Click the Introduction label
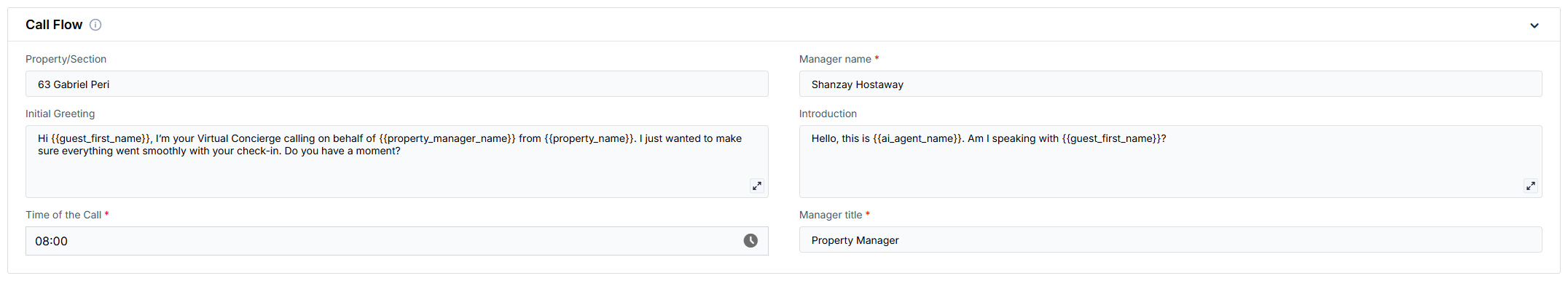 pos(828,114)
